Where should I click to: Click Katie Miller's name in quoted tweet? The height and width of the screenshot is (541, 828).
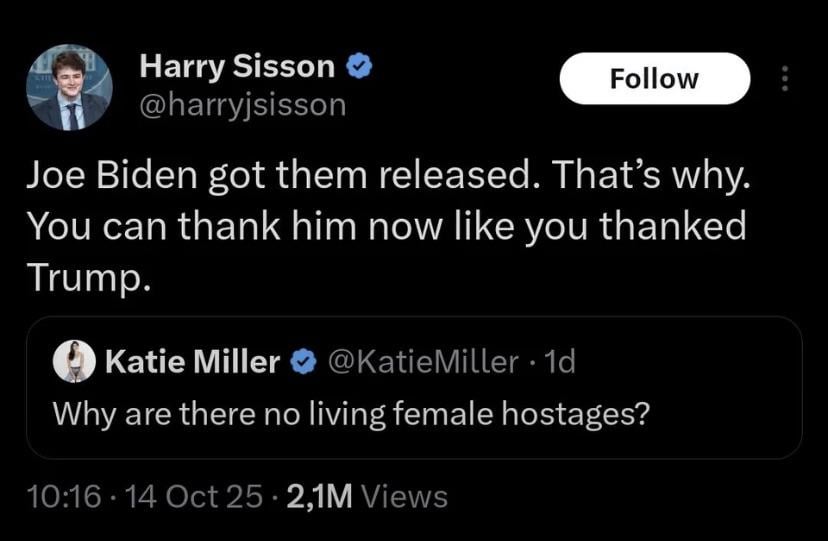pos(192,363)
